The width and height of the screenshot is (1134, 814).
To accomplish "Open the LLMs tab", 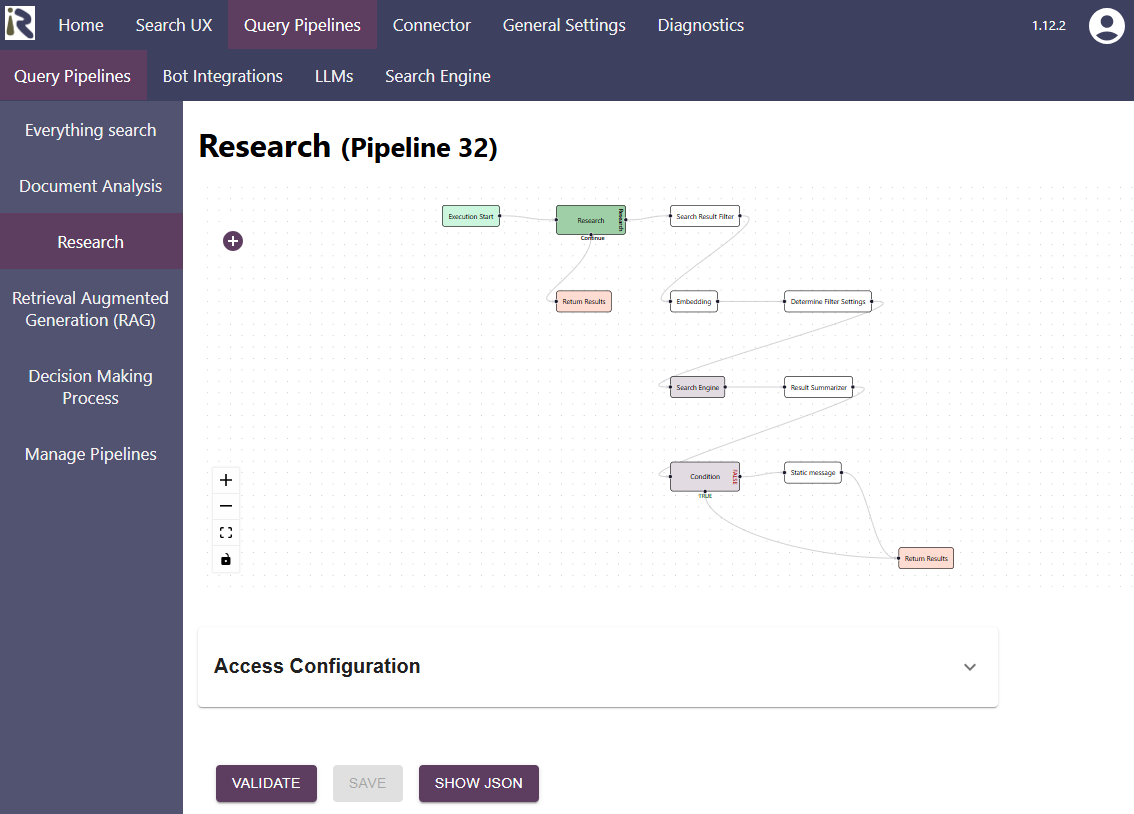I will click(334, 75).
